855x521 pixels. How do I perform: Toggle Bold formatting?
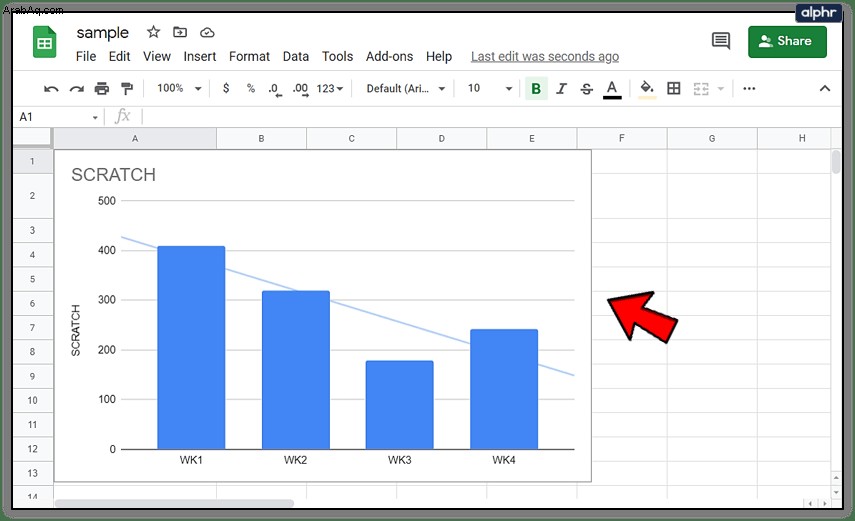point(536,88)
